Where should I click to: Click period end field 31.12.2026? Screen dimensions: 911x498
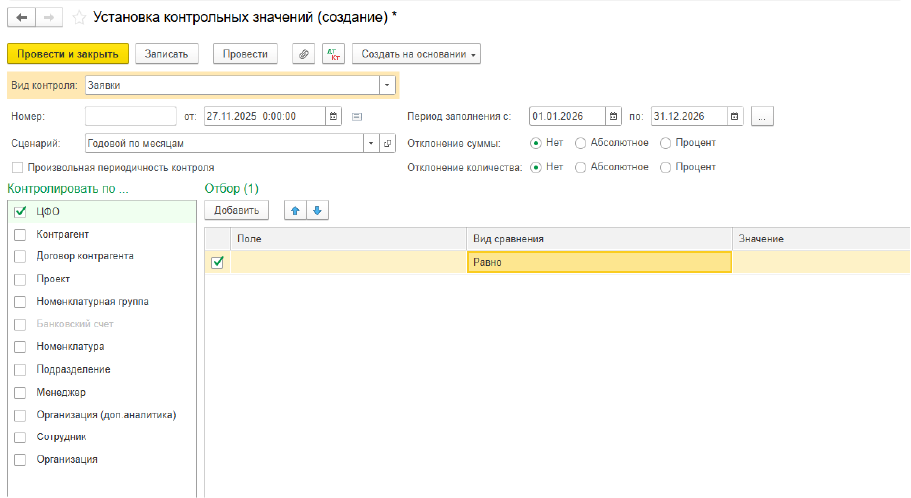(x=689, y=116)
